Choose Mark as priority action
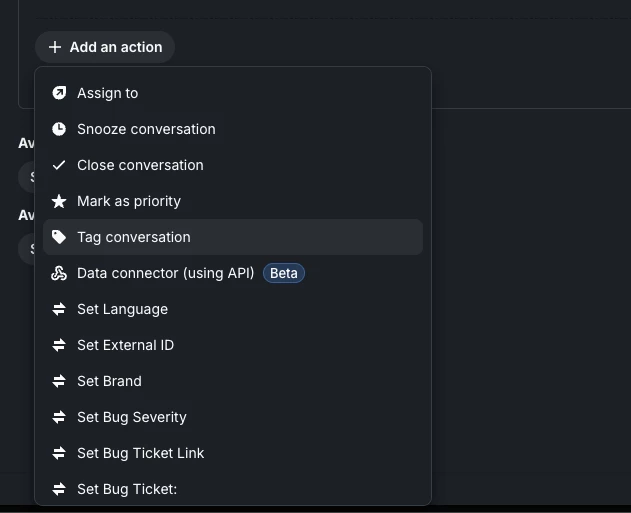 pyautogui.click(x=233, y=201)
